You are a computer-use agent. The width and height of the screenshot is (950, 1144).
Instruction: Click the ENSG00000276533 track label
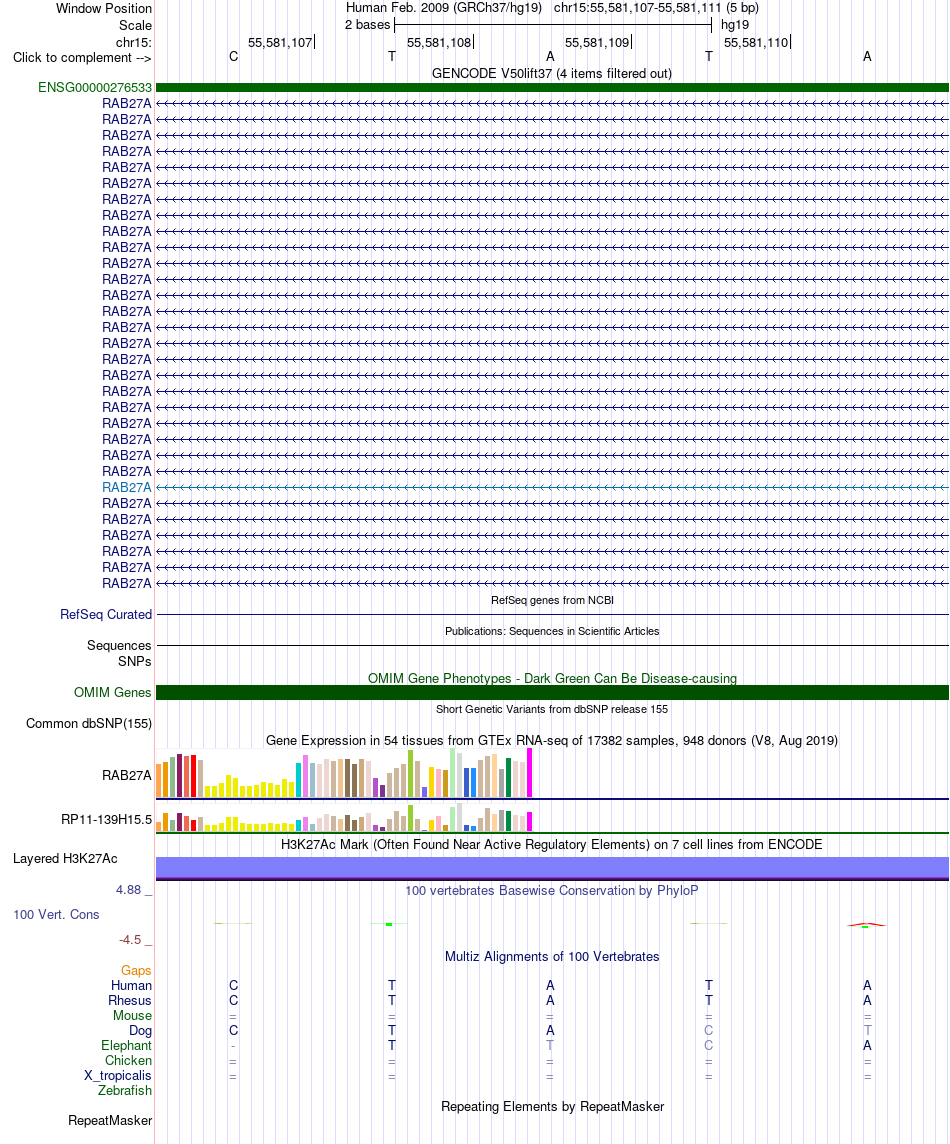pyautogui.click(x=95, y=88)
